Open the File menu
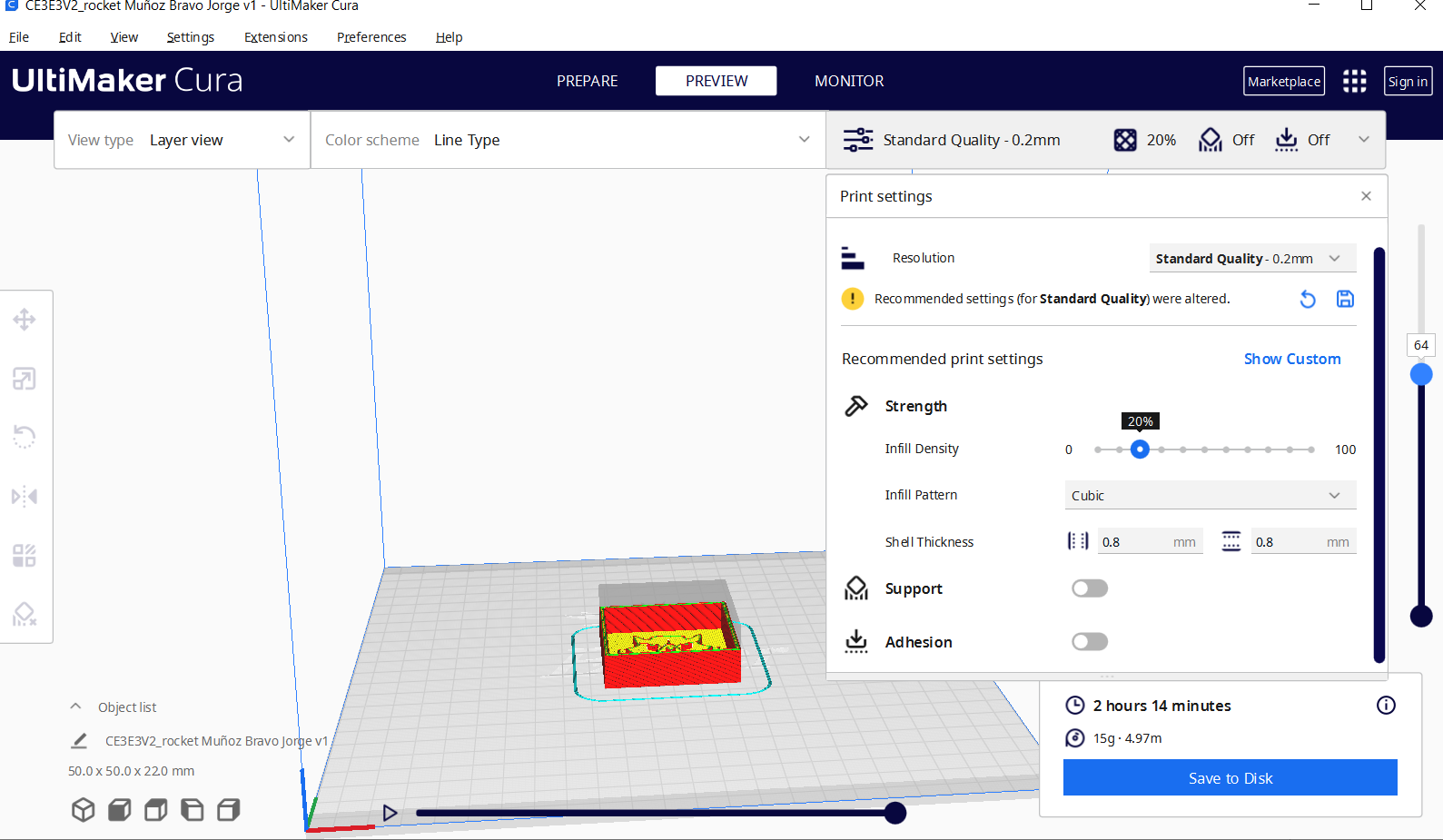Screen dimensions: 1443x840 [19, 37]
